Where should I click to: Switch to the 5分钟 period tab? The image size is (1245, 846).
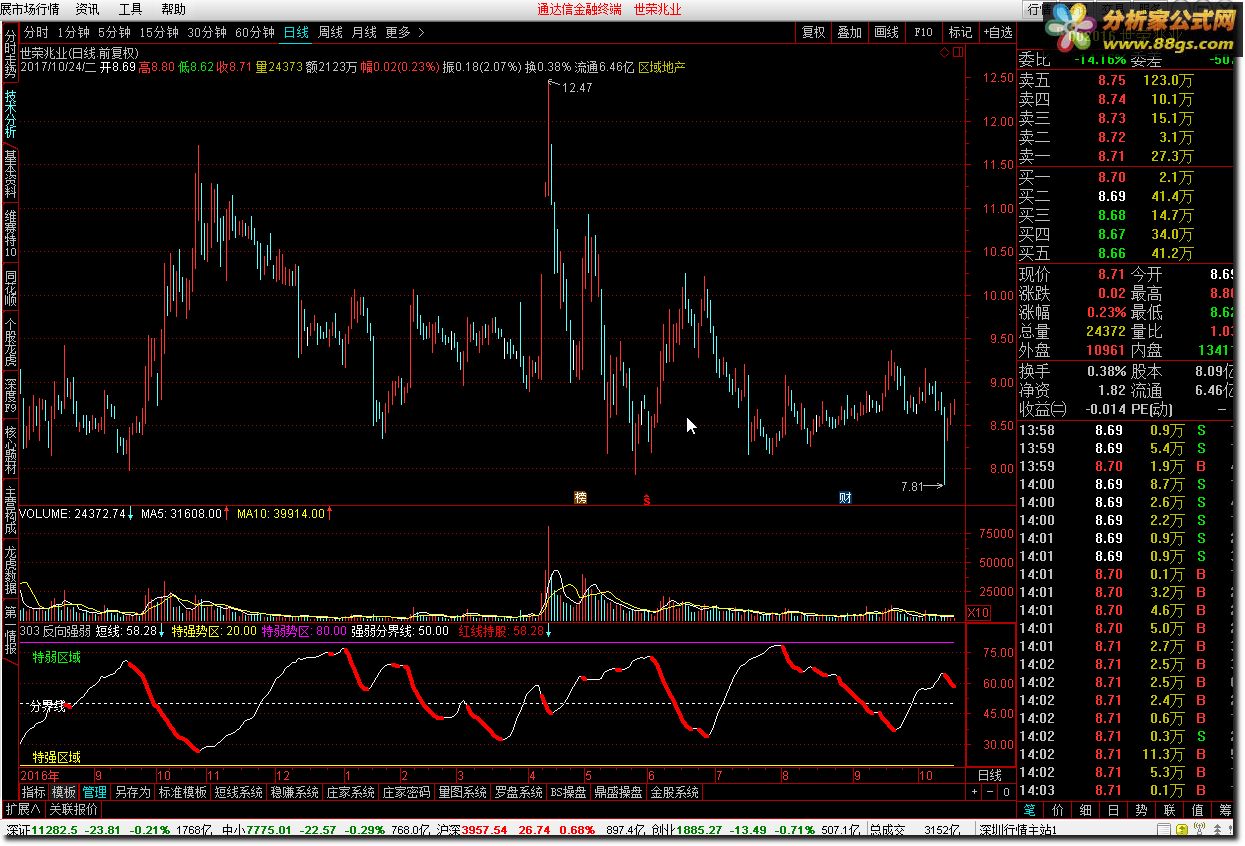tap(114, 32)
